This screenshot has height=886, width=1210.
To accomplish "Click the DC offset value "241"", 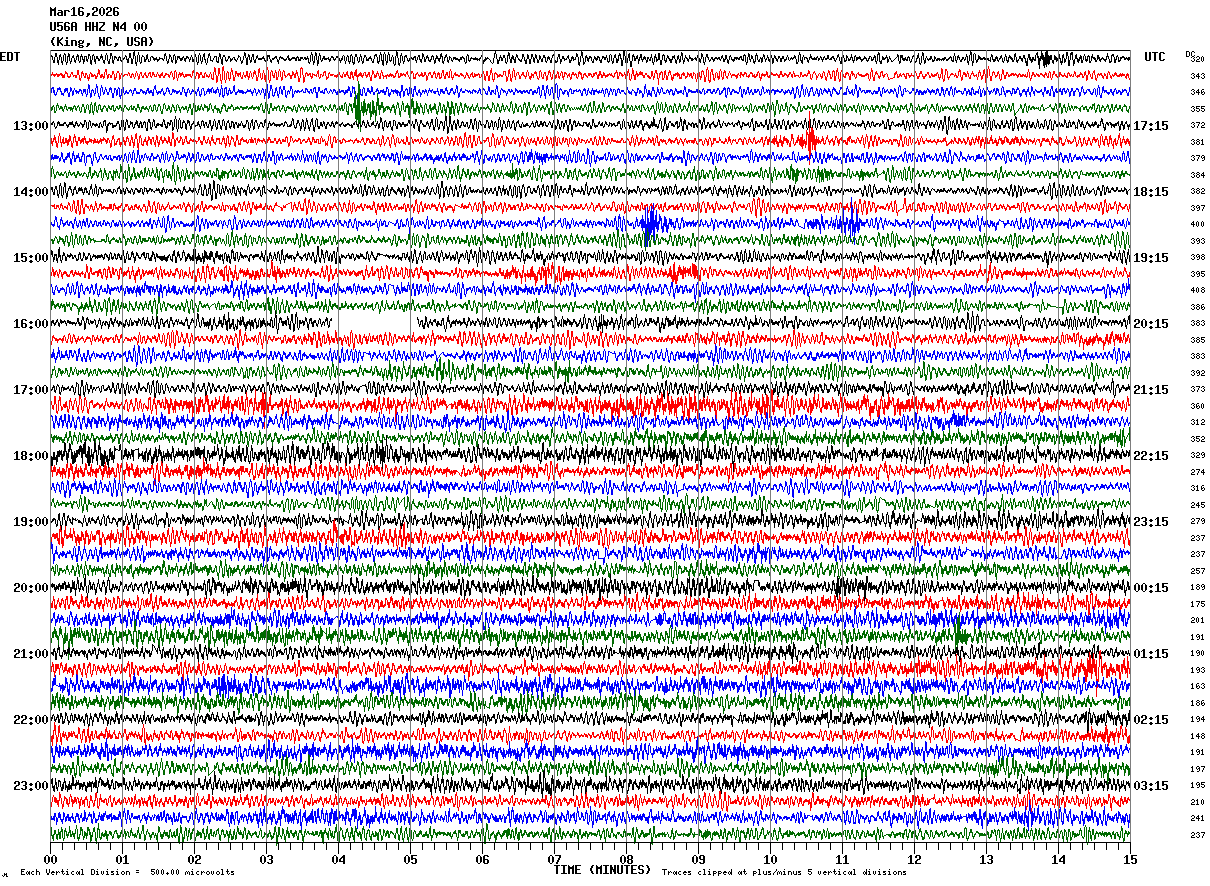I will tap(1197, 818).
